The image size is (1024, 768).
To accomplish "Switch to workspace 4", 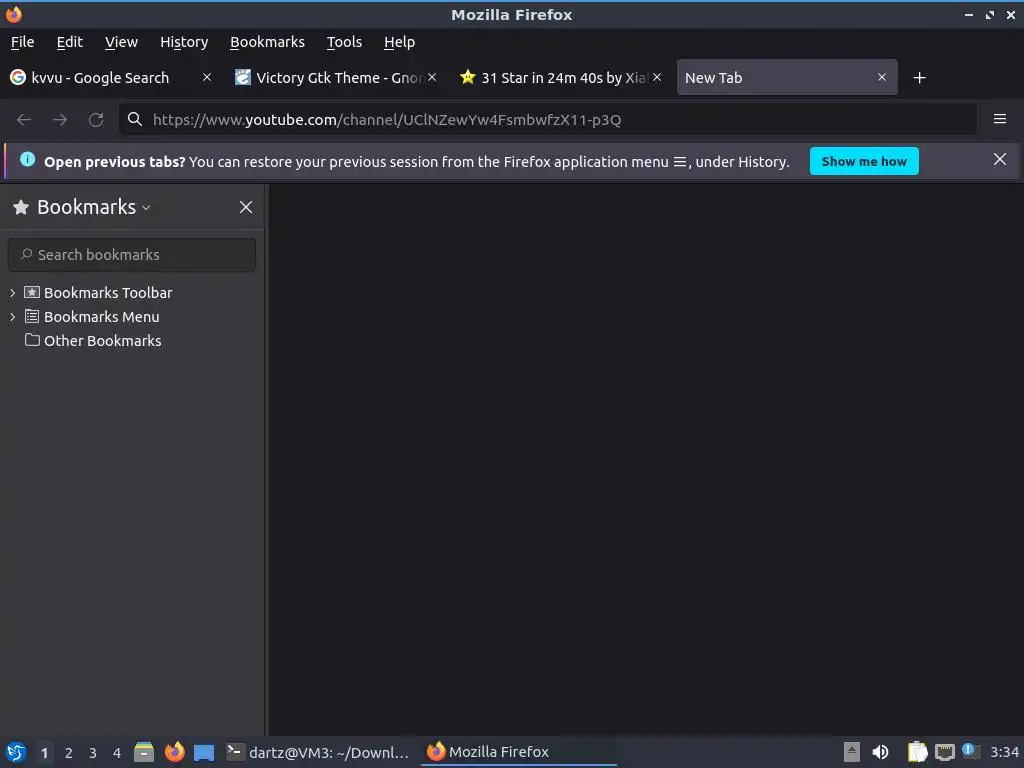I will (x=117, y=753).
